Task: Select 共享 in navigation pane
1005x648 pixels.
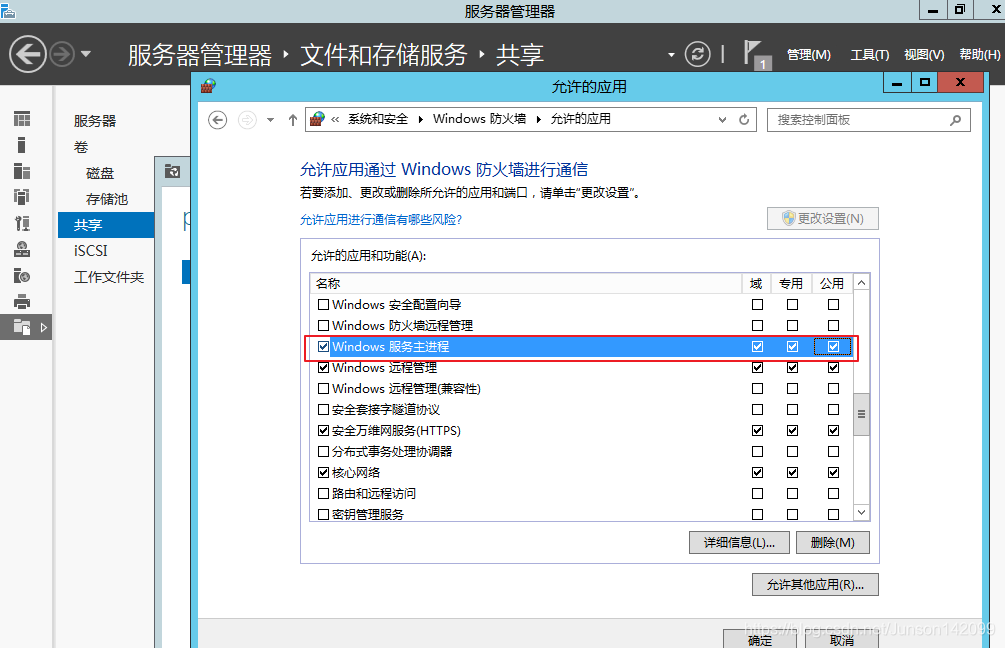Action: click(106, 225)
